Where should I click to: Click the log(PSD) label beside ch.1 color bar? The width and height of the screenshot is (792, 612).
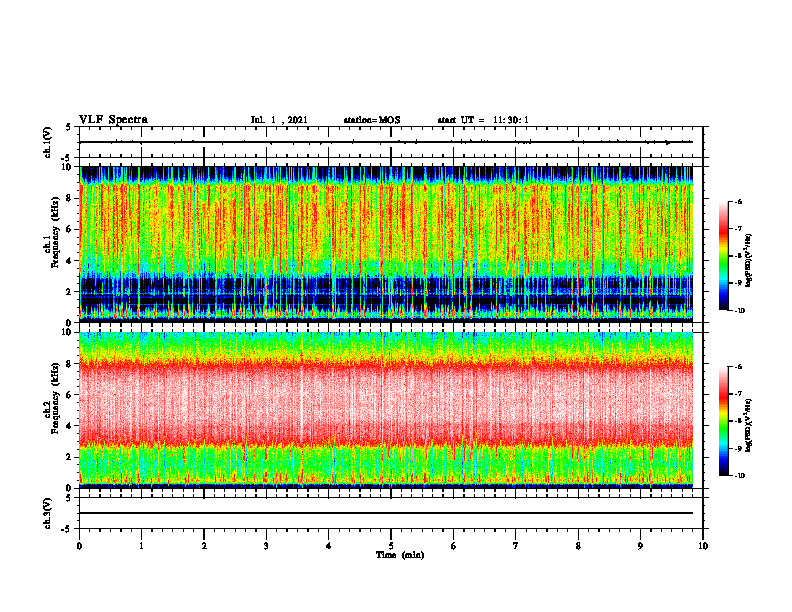pos(750,260)
